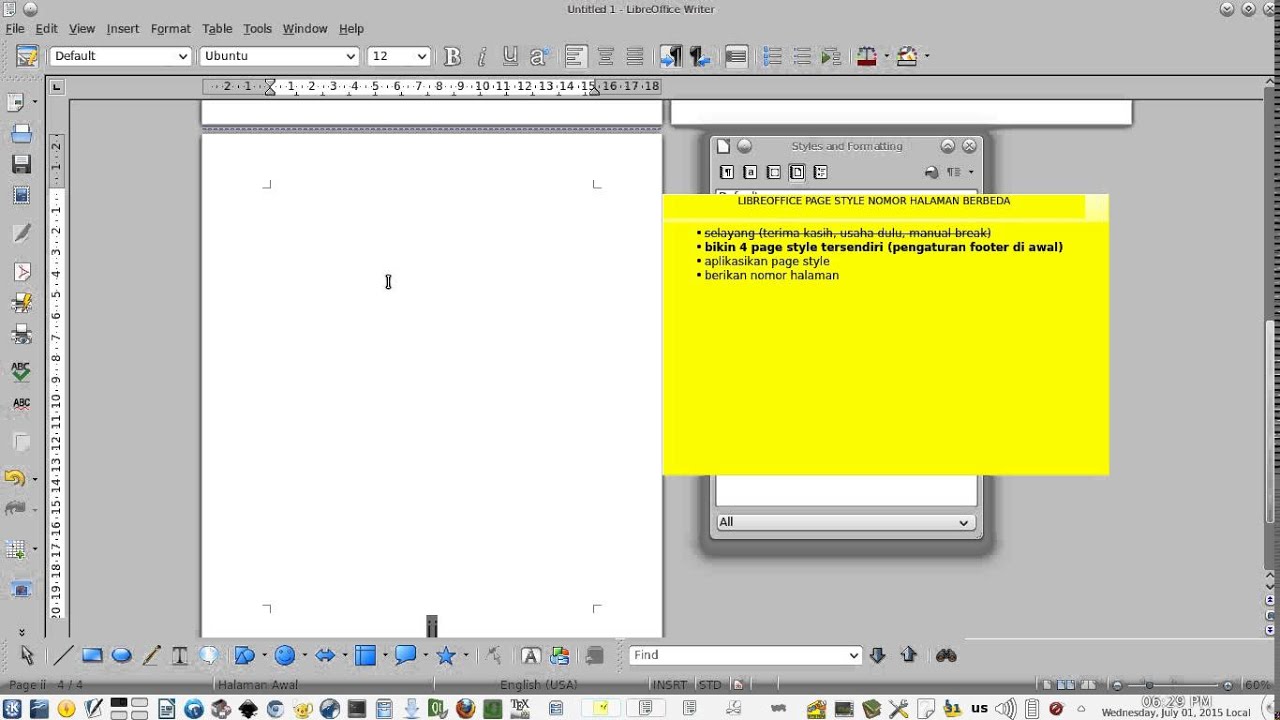The width and height of the screenshot is (1280, 720).
Task: Click the Find Next down arrow
Action: (x=877, y=655)
